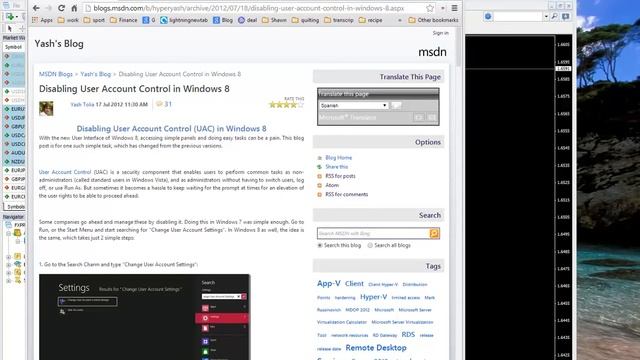
Task: Bookmark the page with the star icon
Action: [x=430, y=8]
